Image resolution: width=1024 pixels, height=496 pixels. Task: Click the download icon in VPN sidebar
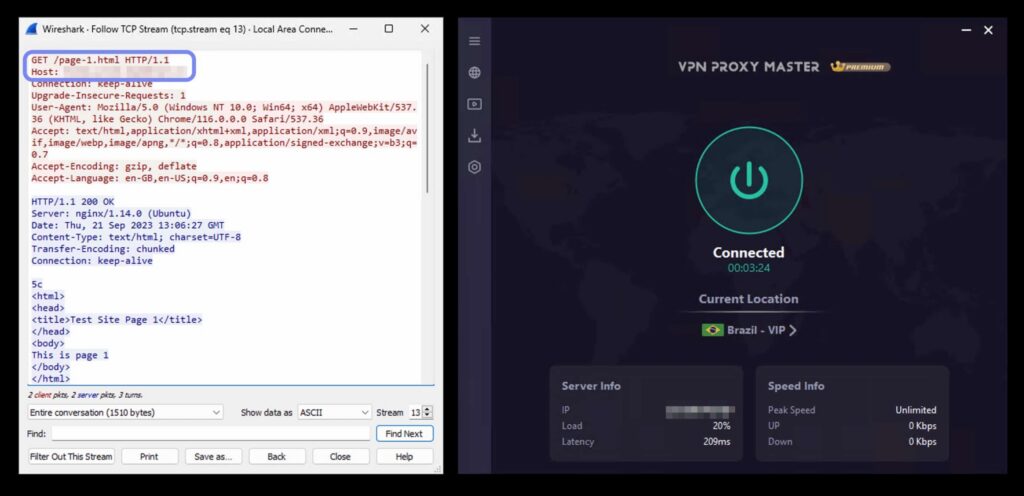coord(474,136)
